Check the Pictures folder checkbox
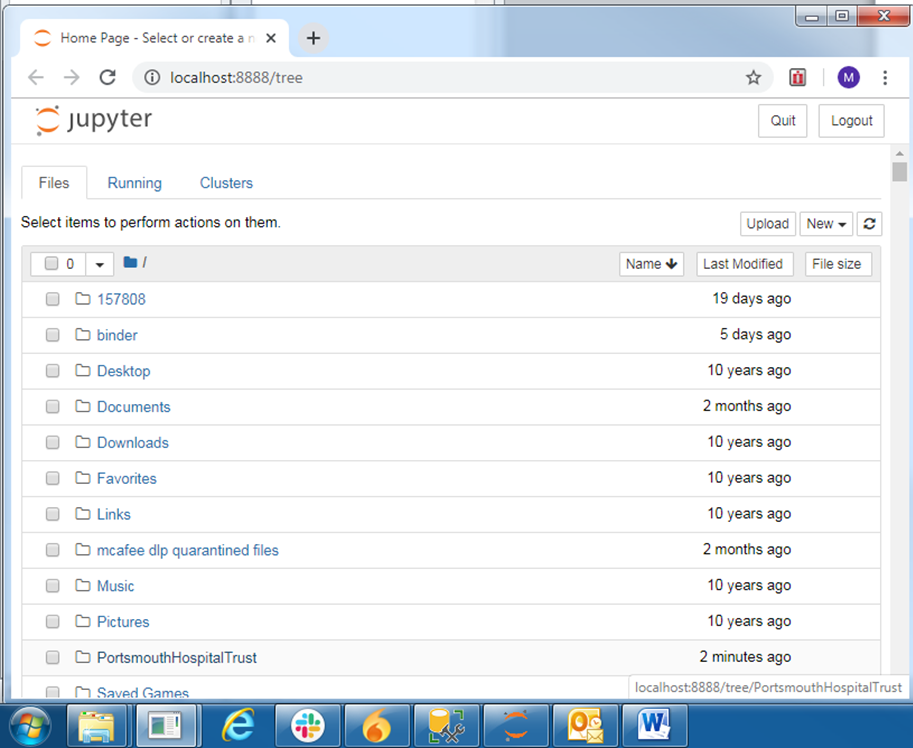 pyautogui.click(x=52, y=622)
